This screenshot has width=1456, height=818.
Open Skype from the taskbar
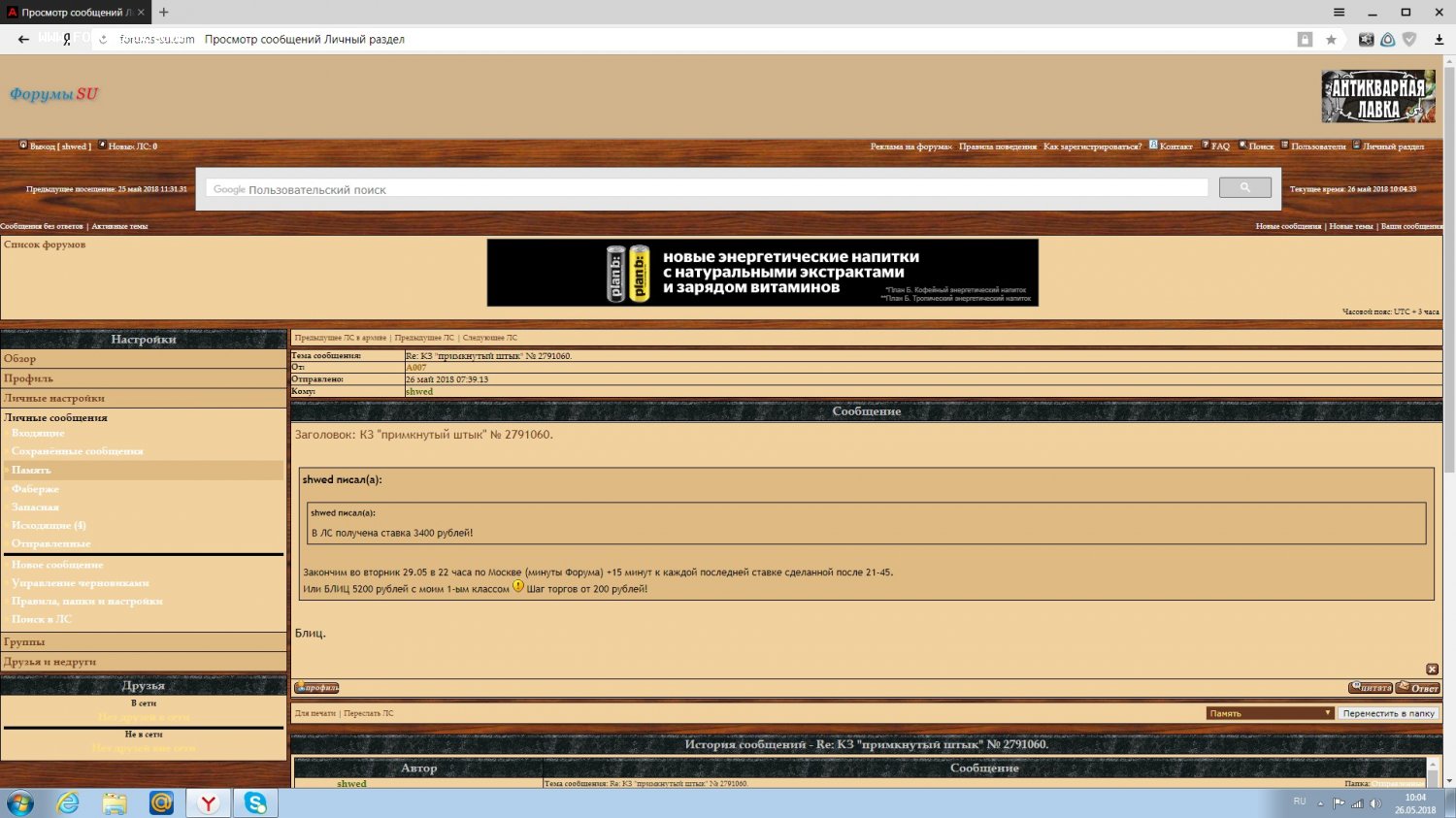point(255,802)
